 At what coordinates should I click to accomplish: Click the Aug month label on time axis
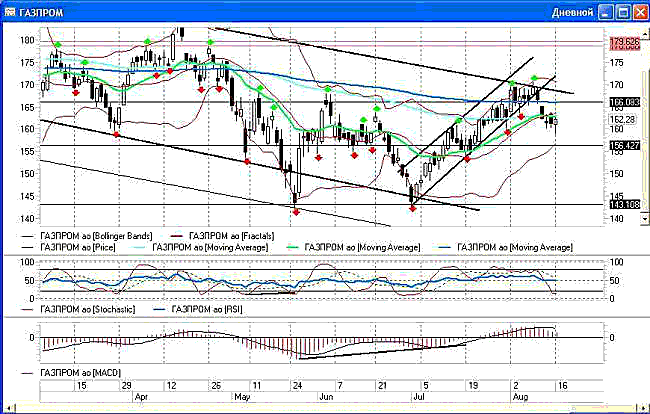coord(520,397)
